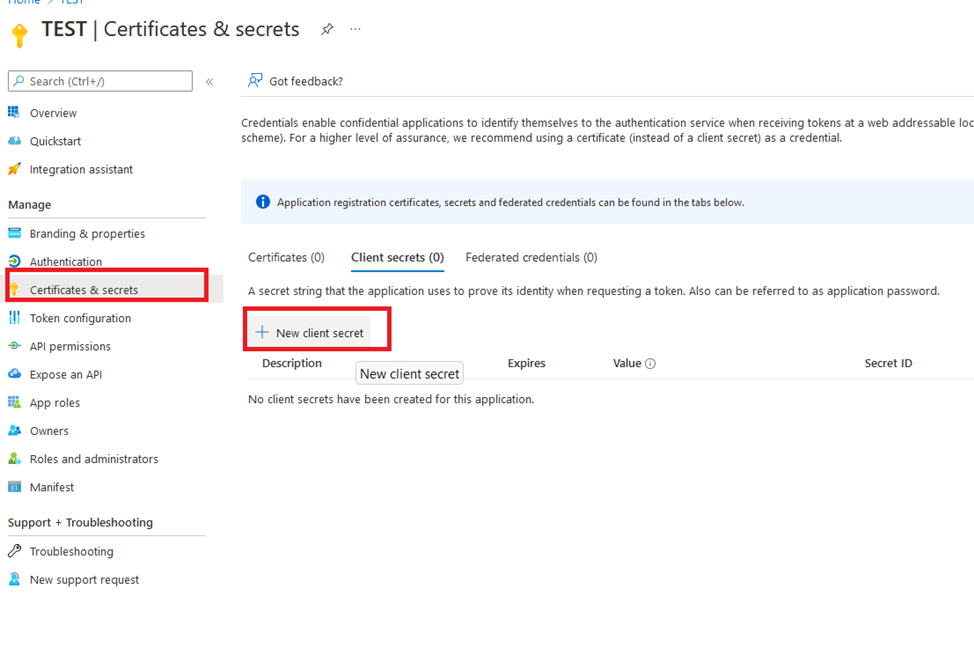Screen dimensions: 974x670
Task: Open Troubleshooting
Action: click(71, 551)
